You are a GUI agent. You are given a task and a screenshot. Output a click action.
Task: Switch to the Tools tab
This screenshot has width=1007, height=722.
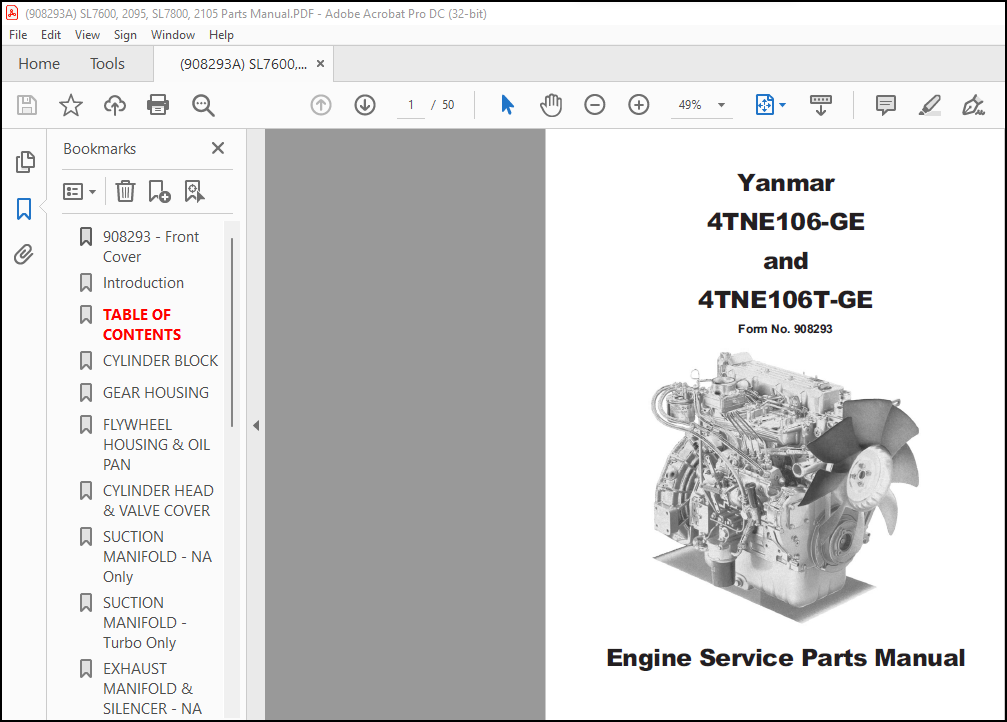point(107,64)
